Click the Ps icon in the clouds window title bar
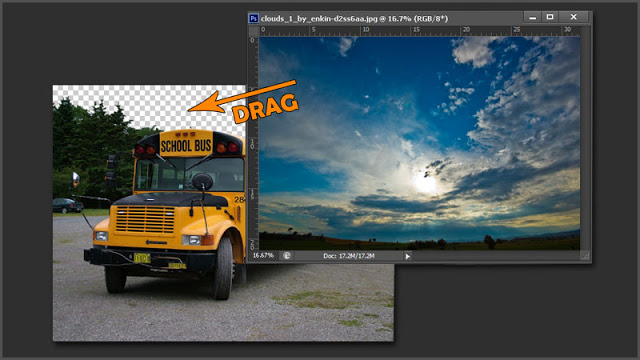The width and height of the screenshot is (640, 360). click(x=253, y=18)
